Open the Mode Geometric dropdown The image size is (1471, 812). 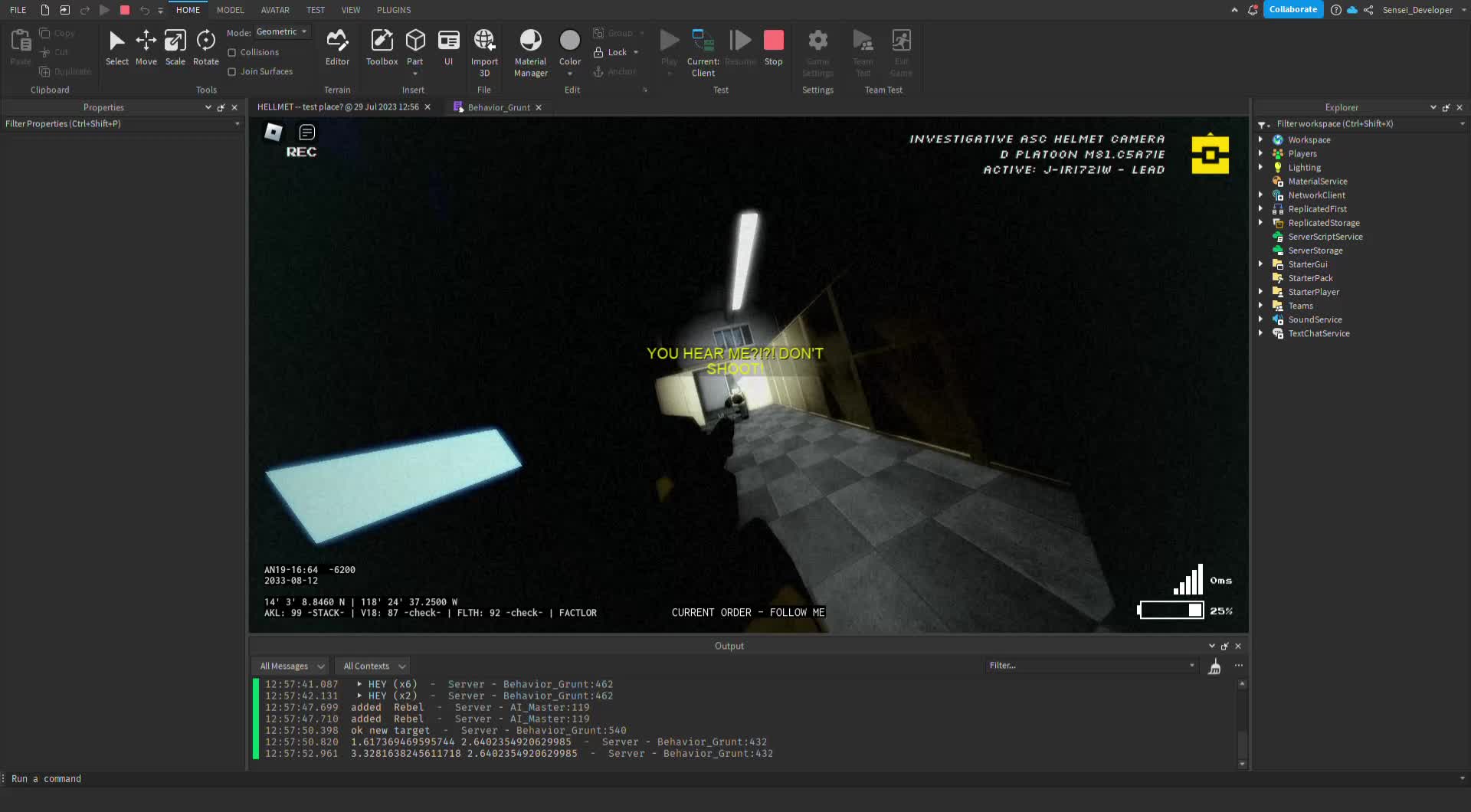pyautogui.click(x=282, y=32)
